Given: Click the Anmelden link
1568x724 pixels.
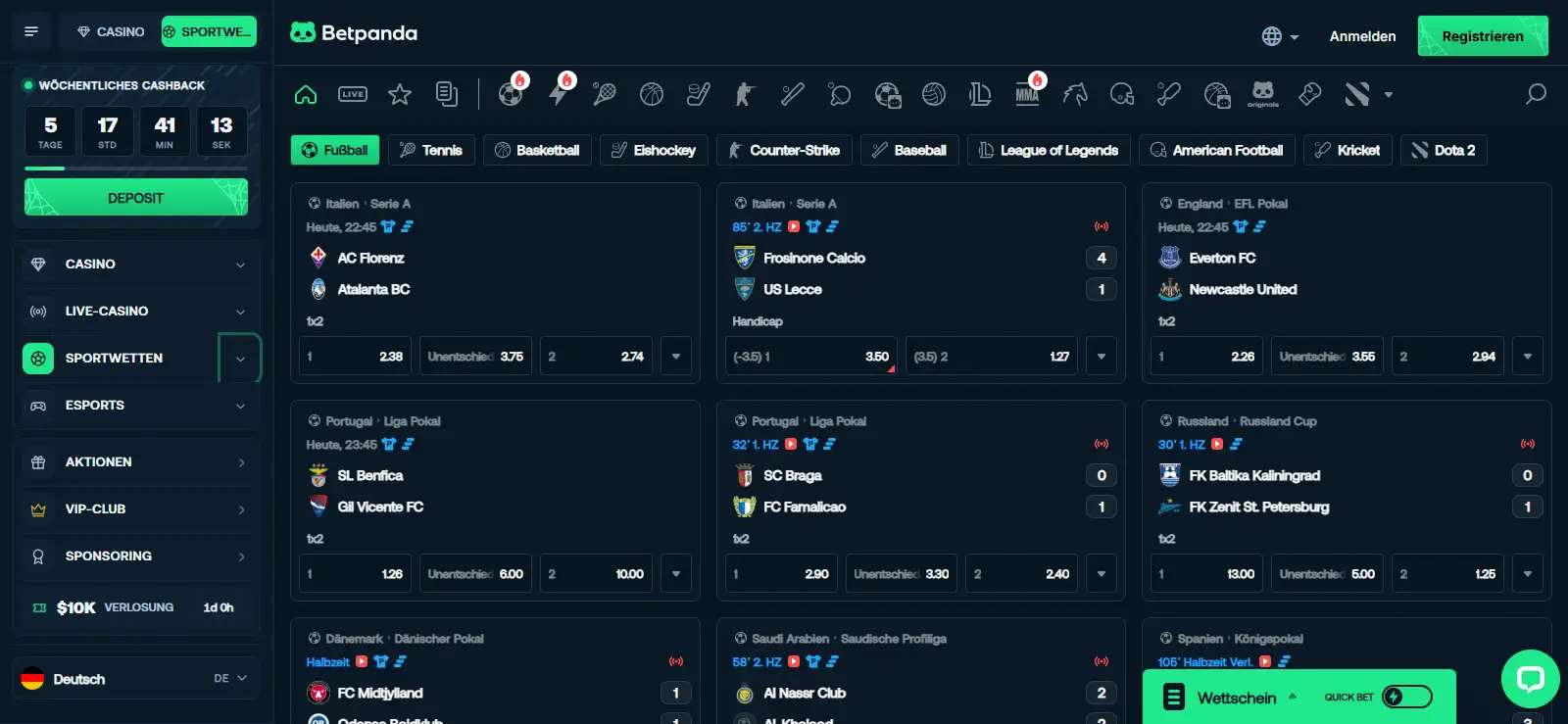Looking at the screenshot, I should (x=1362, y=36).
